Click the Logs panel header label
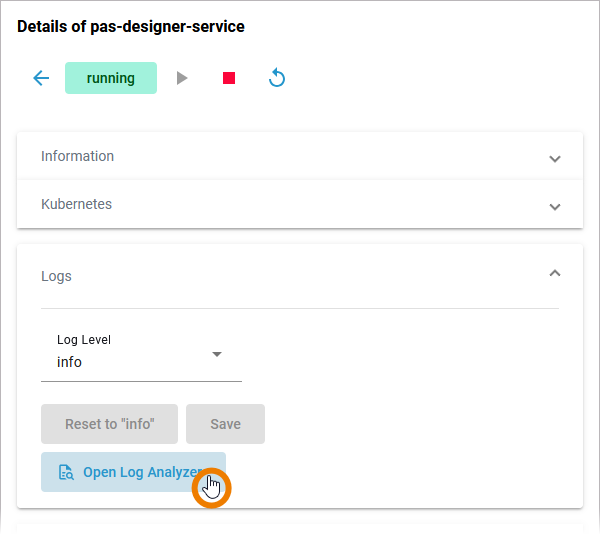Screen dimensions: 600x535 [56, 276]
